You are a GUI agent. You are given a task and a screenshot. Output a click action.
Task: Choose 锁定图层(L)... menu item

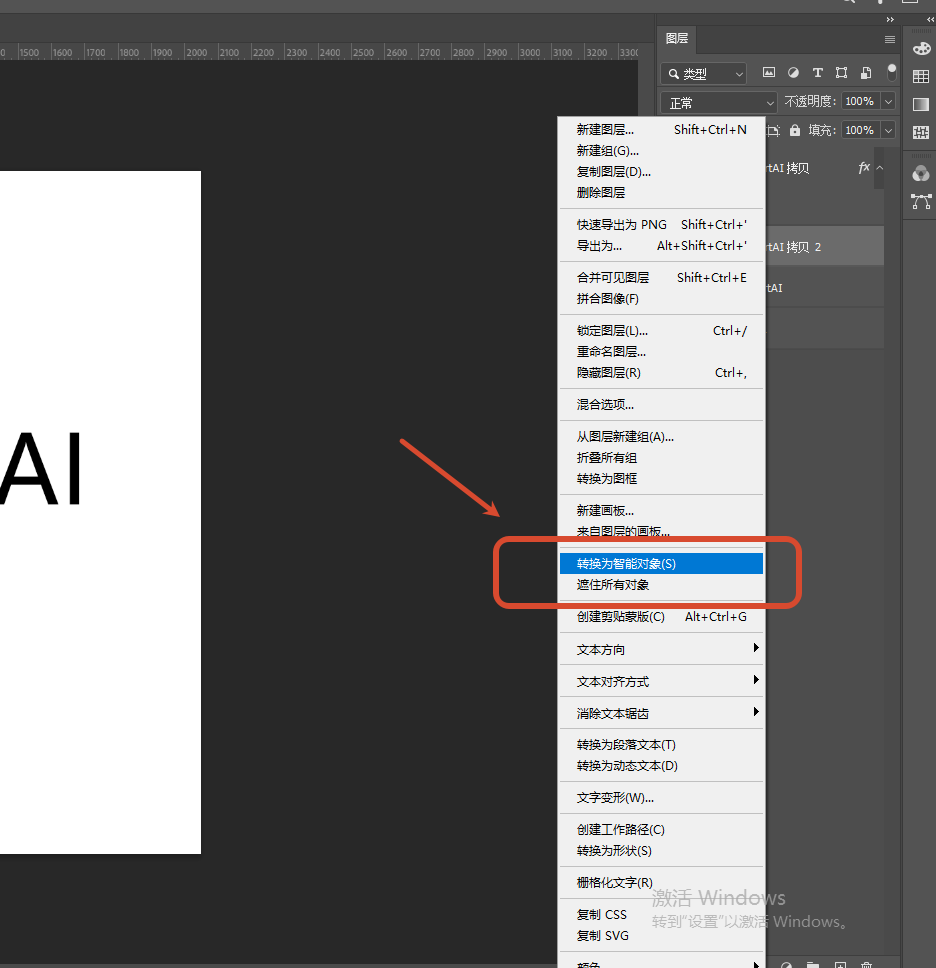(x=661, y=331)
